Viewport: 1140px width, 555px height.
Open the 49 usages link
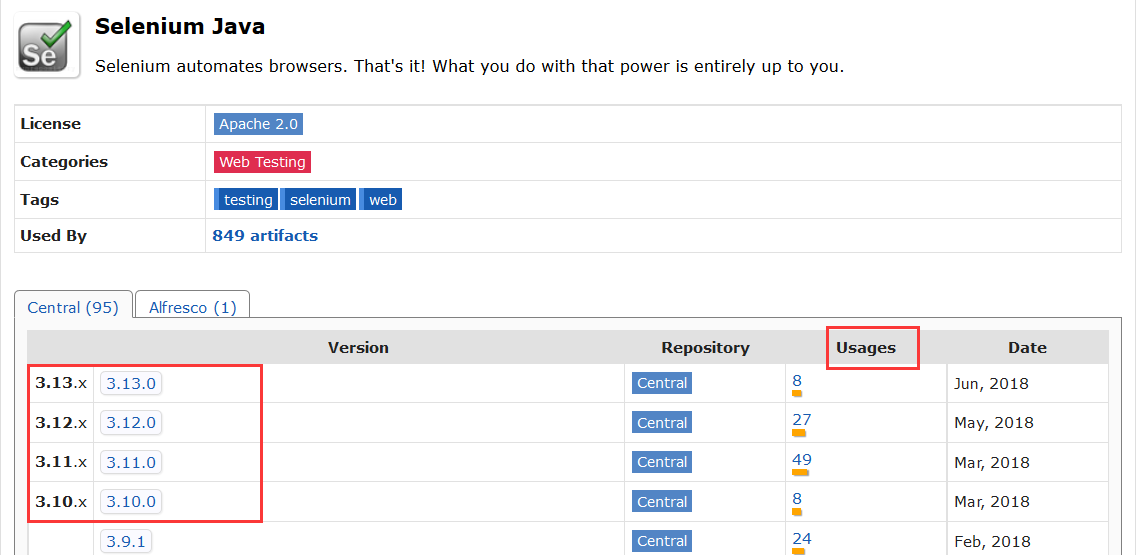[x=801, y=459]
